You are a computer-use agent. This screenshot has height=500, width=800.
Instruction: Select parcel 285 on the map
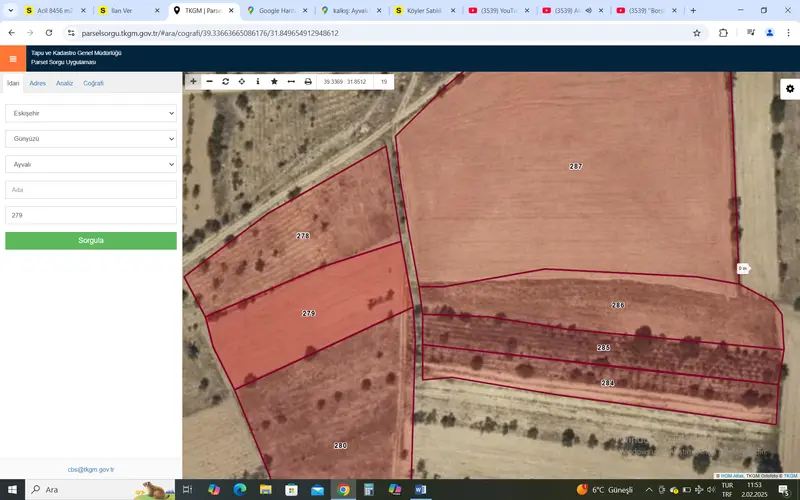tap(604, 347)
